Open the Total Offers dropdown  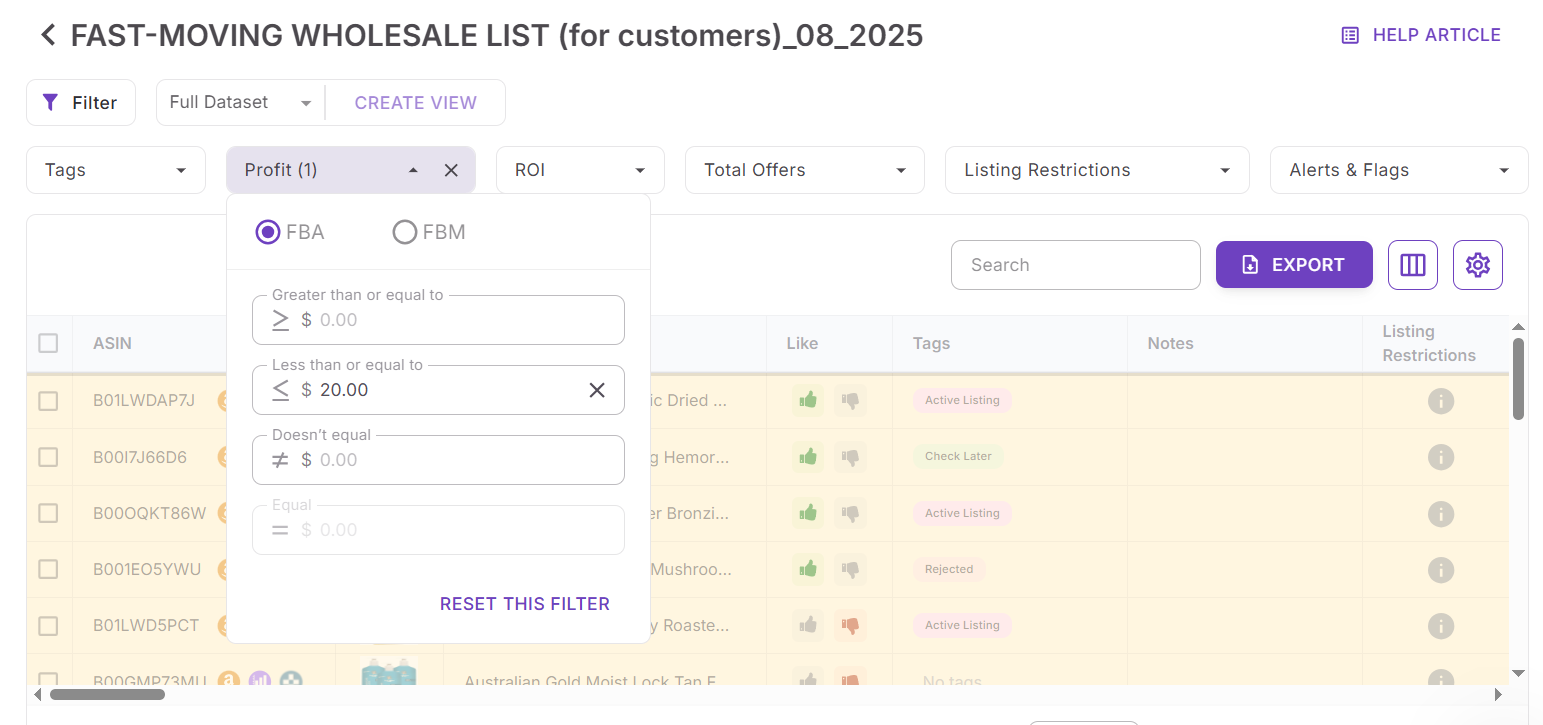(x=804, y=170)
